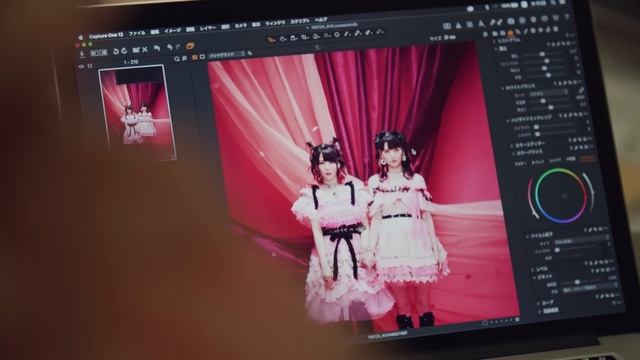This screenshot has width=640, height=360.
Task: Click the contrast slider handle
Action: [546, 61]
